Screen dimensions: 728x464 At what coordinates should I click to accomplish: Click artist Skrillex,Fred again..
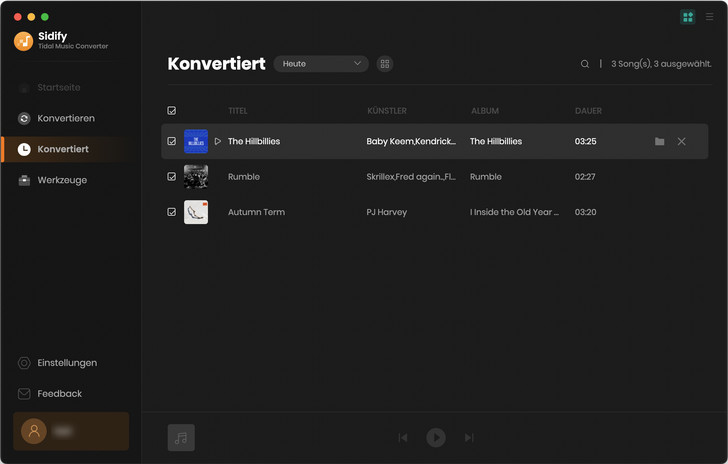[x=411, y=176]
